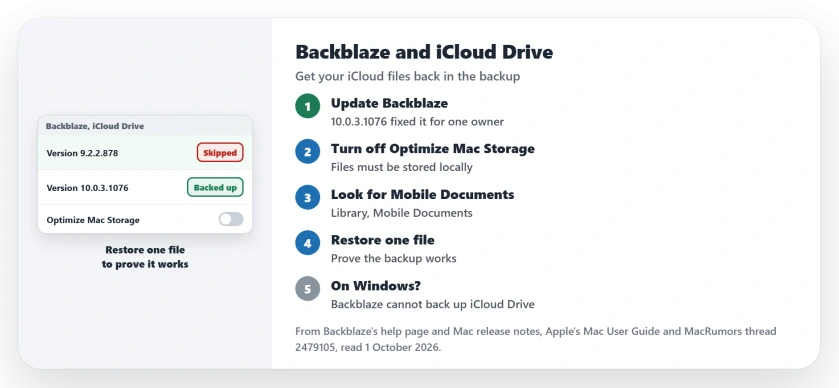Click the Turn off Optimize Mac Storage heading
The height and width of the screenshot is (388, 839).
pyautogui.click(x=433, y=149)
